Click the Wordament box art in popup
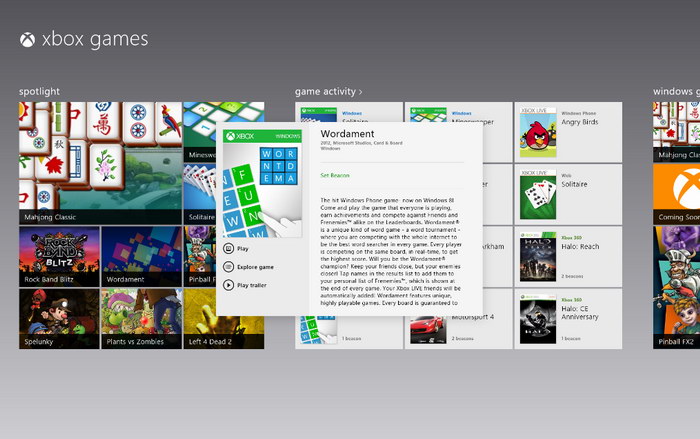700x439 pixels. pos(262,184)
